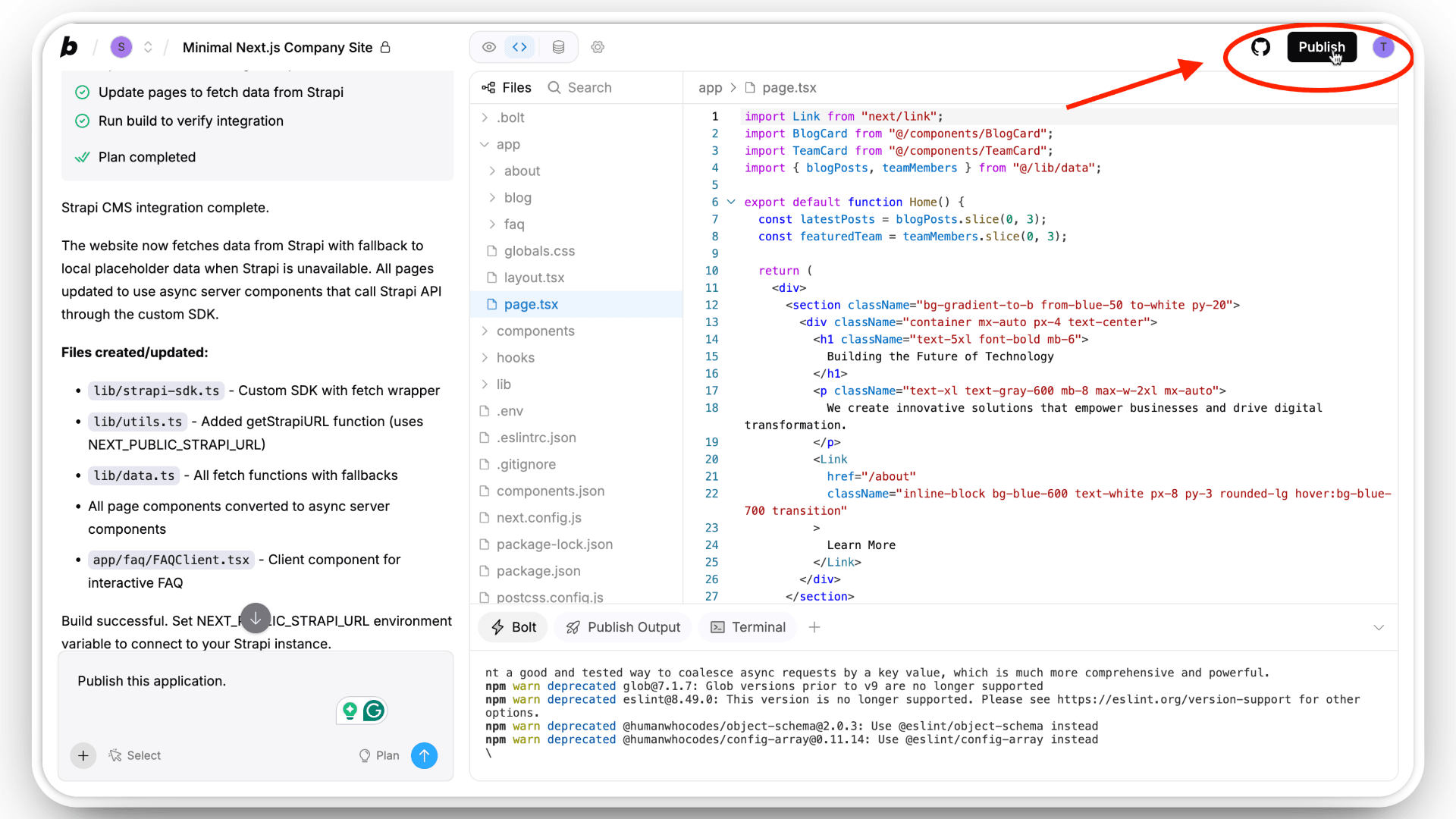Screen dimensions: 1456x819
Task: Click 'Plan completed' status text
Action: (147, 157)
